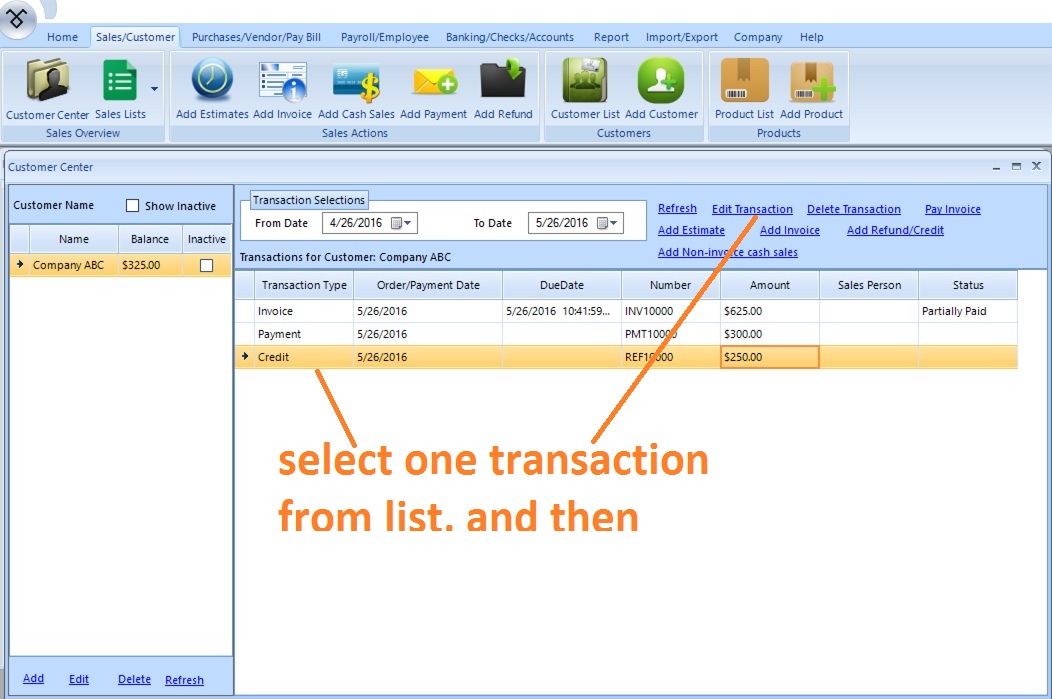Click the Add Cash Sales icon
Screen dimensions: 1052x699
(356, 82)
